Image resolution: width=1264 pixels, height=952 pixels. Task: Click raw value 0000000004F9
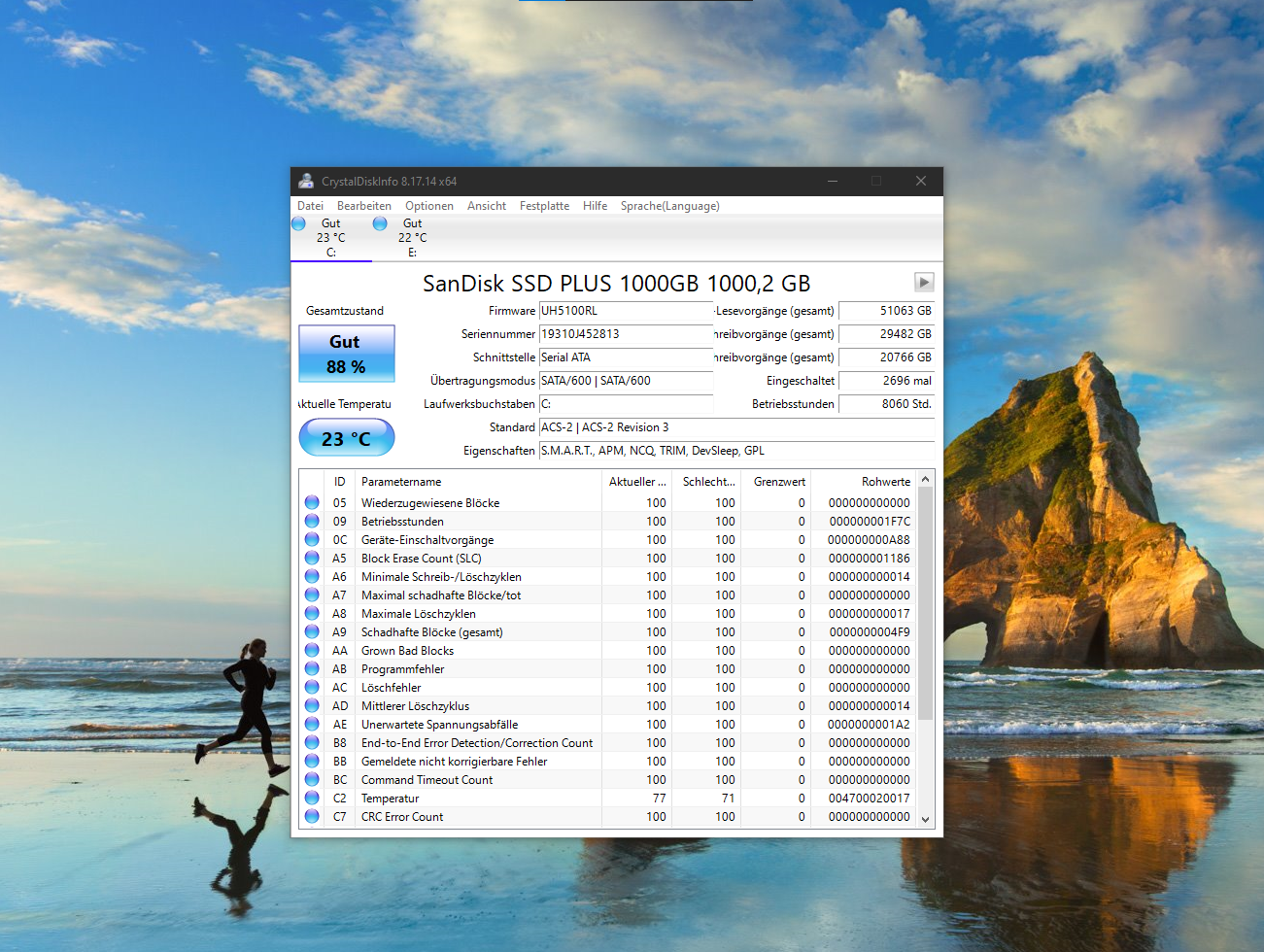pyautogui.click(x=870, y=632)
